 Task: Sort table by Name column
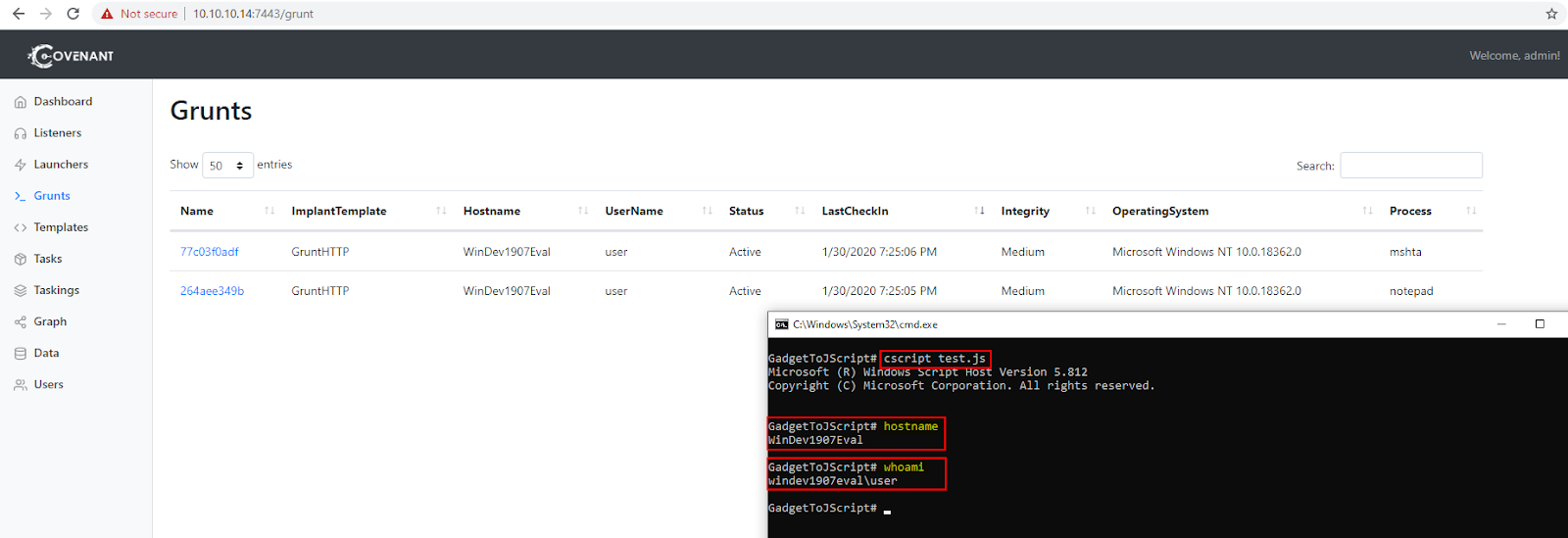click(226, 211)
